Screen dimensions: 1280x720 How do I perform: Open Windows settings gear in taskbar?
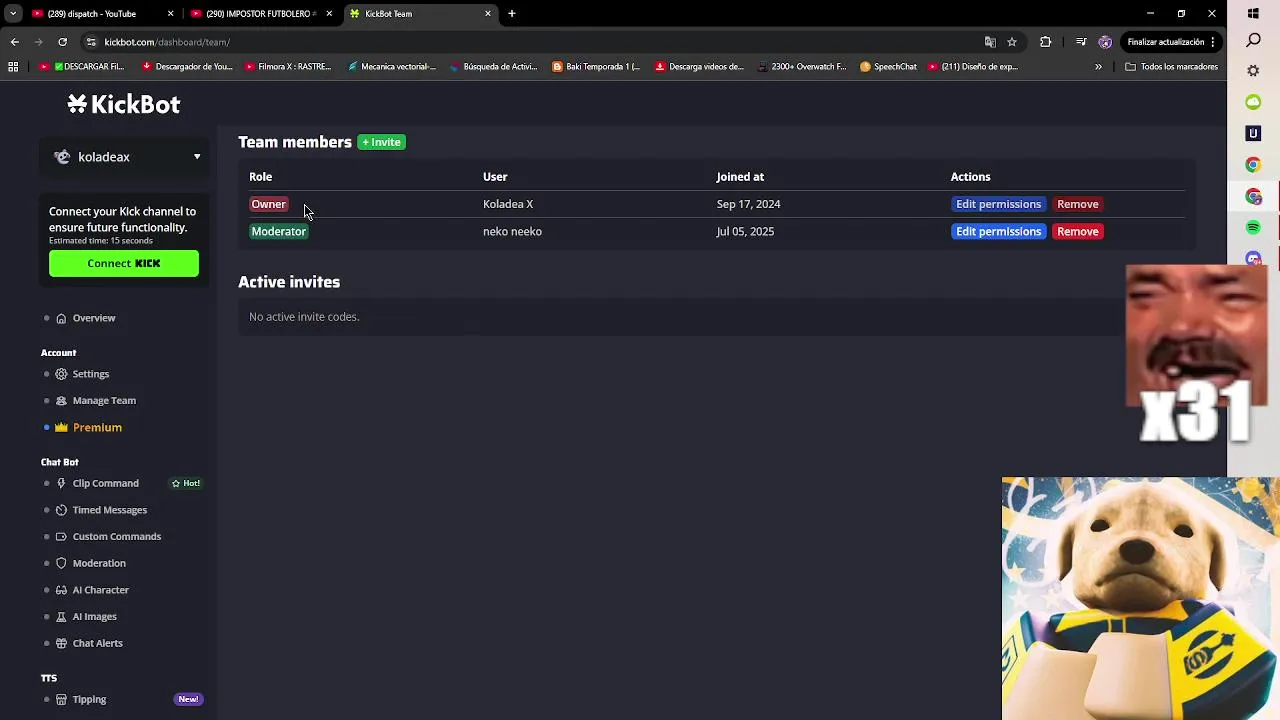1253,72
